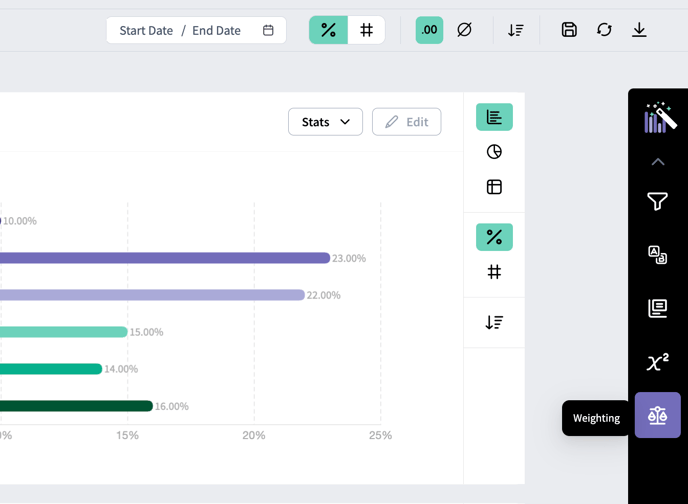Toggle the empty-set hide zero values icon
The image size is (688, 504).
[x=464, y=30]
